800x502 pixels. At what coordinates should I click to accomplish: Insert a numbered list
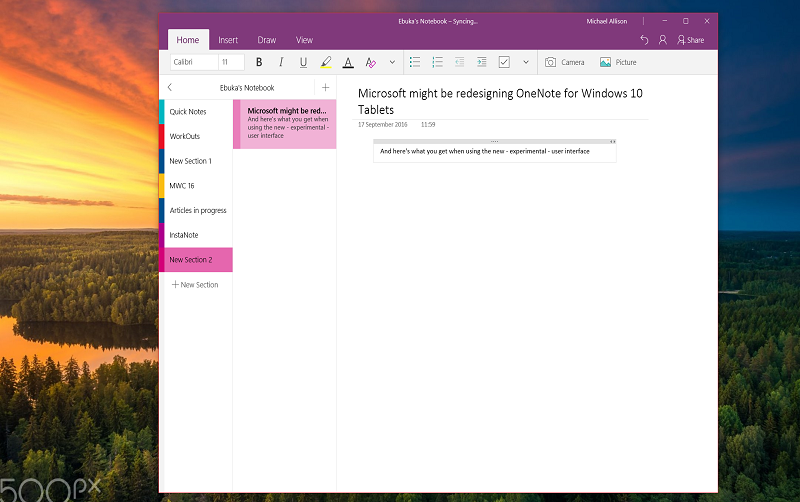point(437,62)
